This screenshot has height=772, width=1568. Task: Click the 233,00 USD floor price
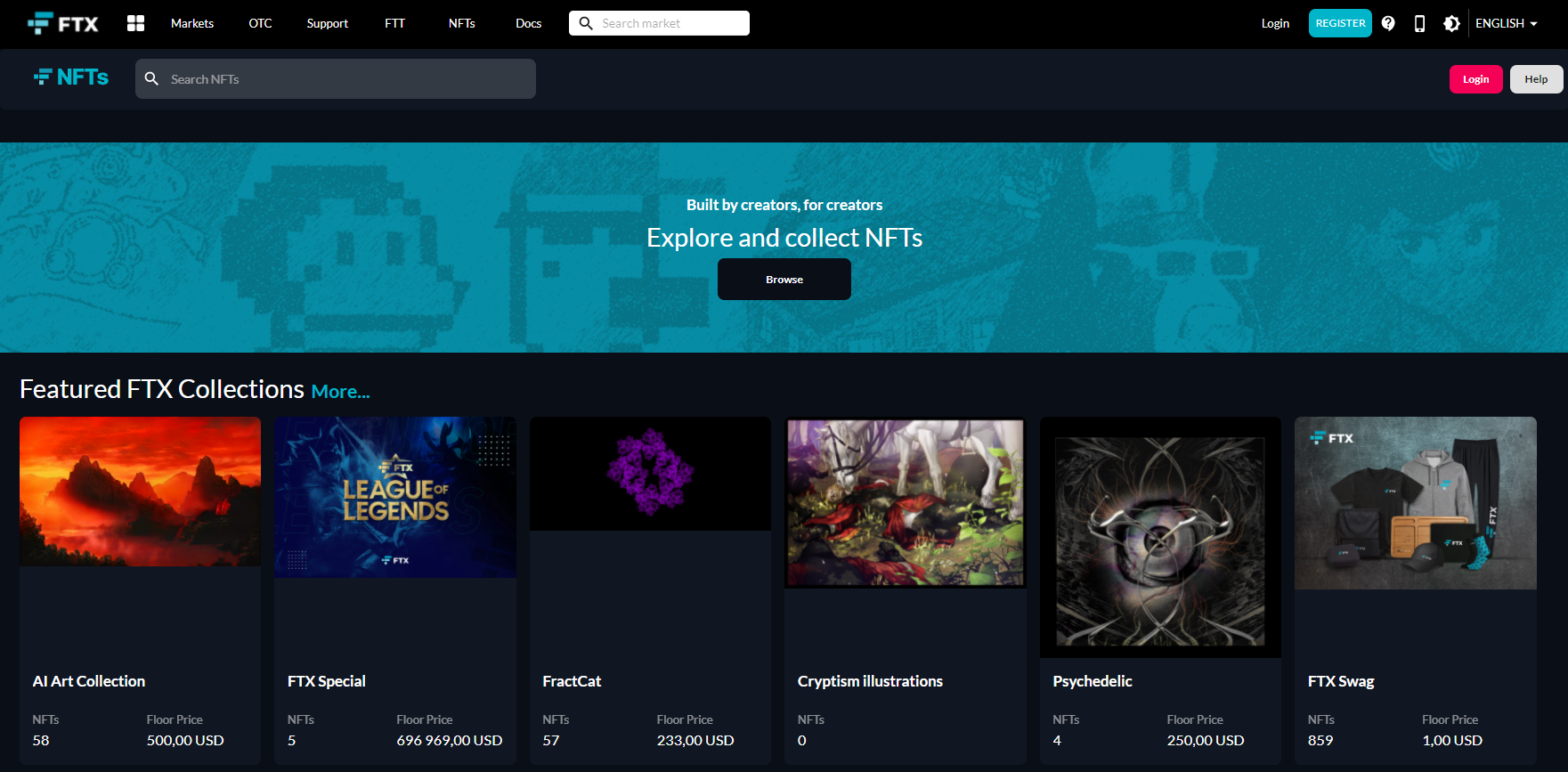point(695,740)
